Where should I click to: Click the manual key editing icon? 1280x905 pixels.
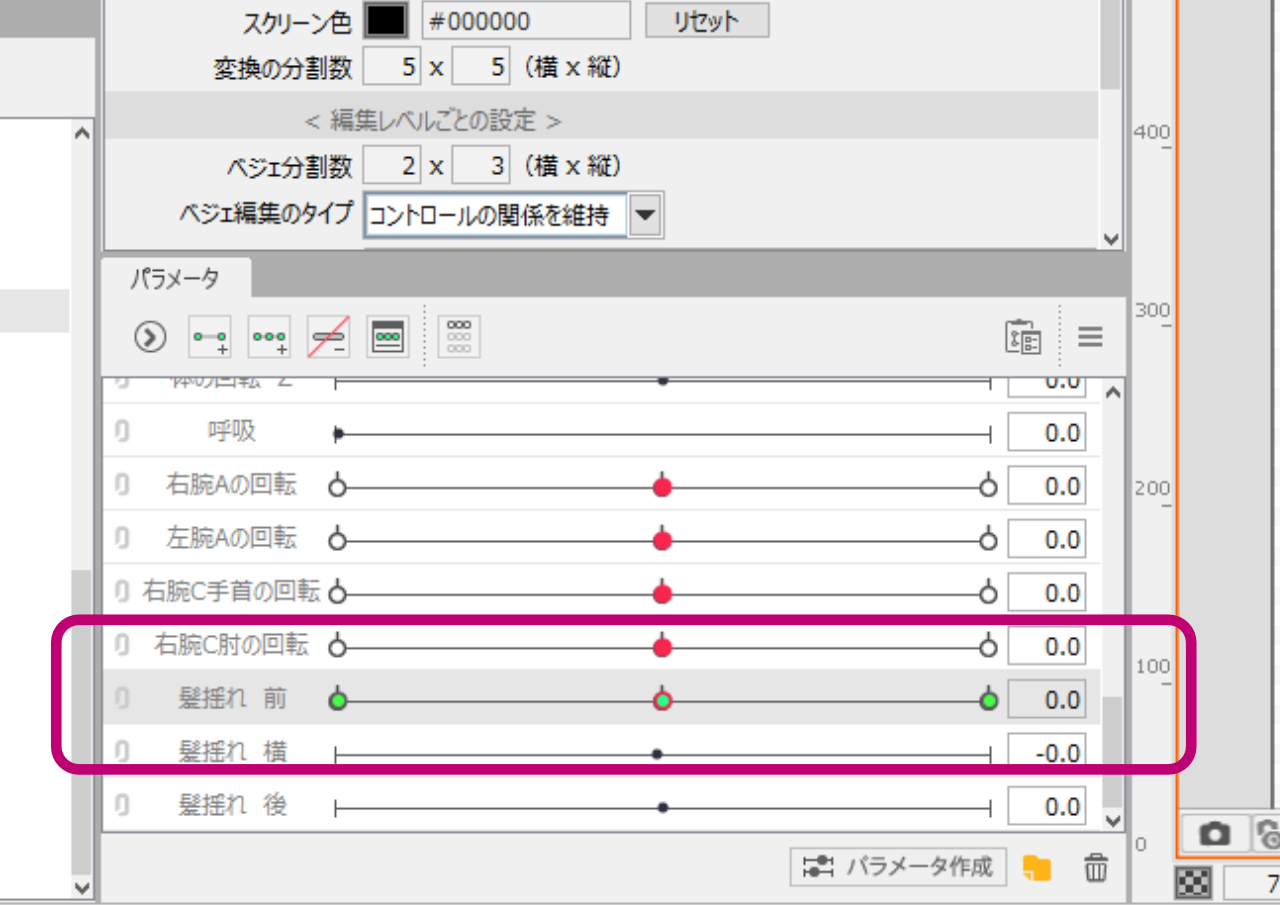point(388,338)
